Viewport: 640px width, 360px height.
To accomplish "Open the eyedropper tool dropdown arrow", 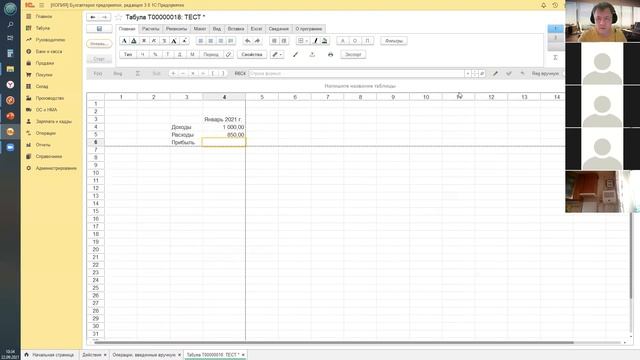I will 281,54.
